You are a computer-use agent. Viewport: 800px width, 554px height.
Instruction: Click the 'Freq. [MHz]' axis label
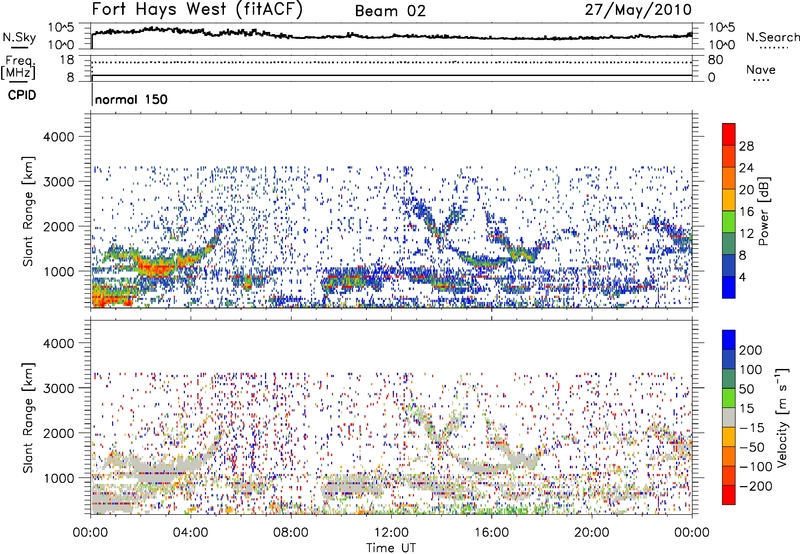tap(18, 67)
